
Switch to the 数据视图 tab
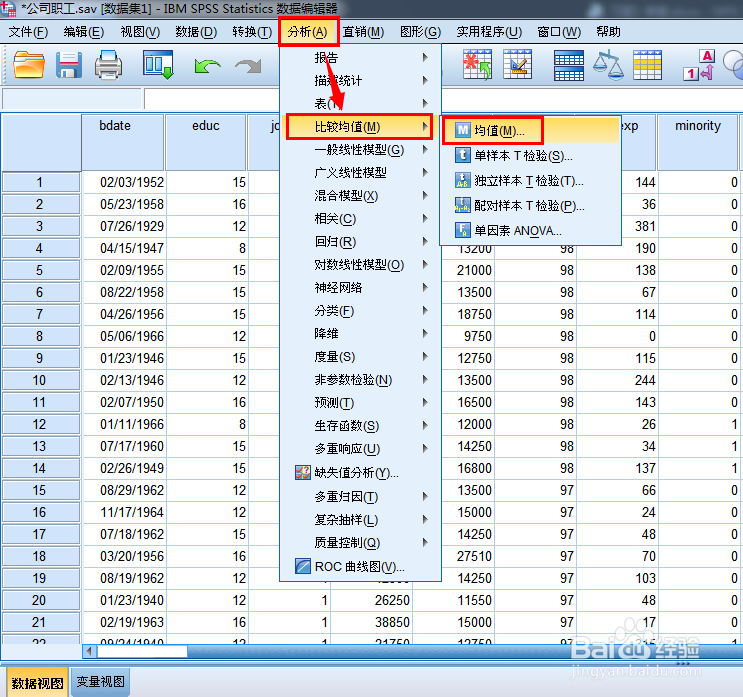tap(37, 683)
